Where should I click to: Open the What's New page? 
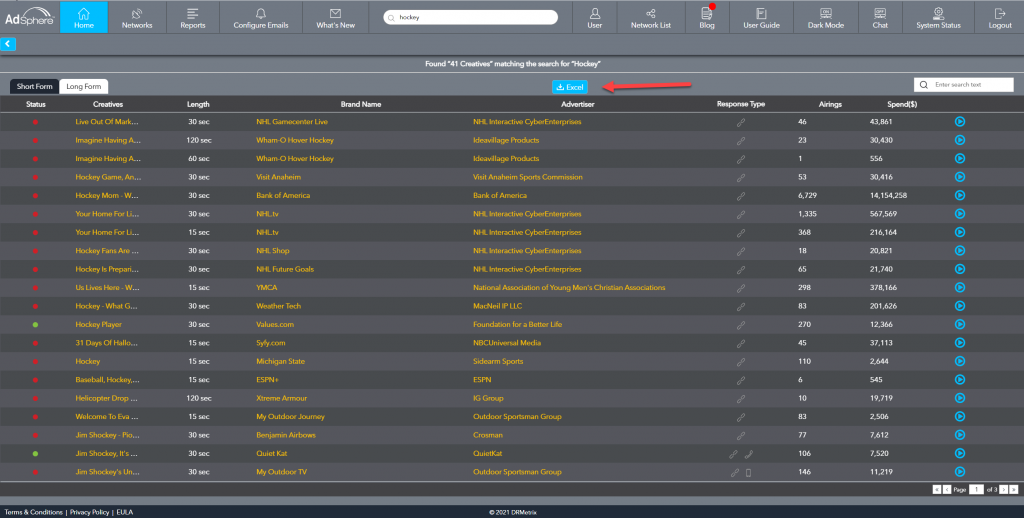point(336,17)
